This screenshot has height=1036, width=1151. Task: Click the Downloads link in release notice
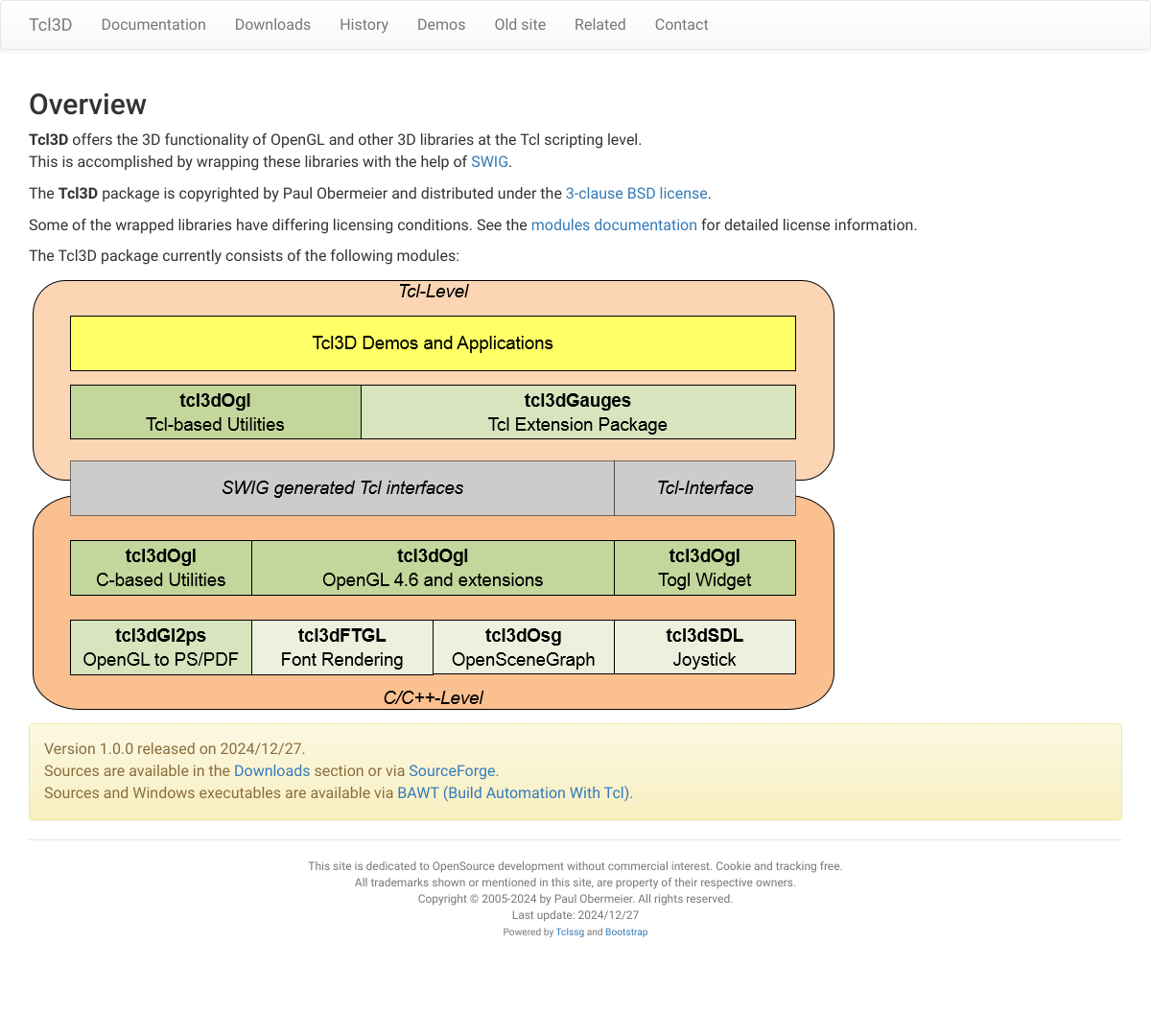coord(271,771)
